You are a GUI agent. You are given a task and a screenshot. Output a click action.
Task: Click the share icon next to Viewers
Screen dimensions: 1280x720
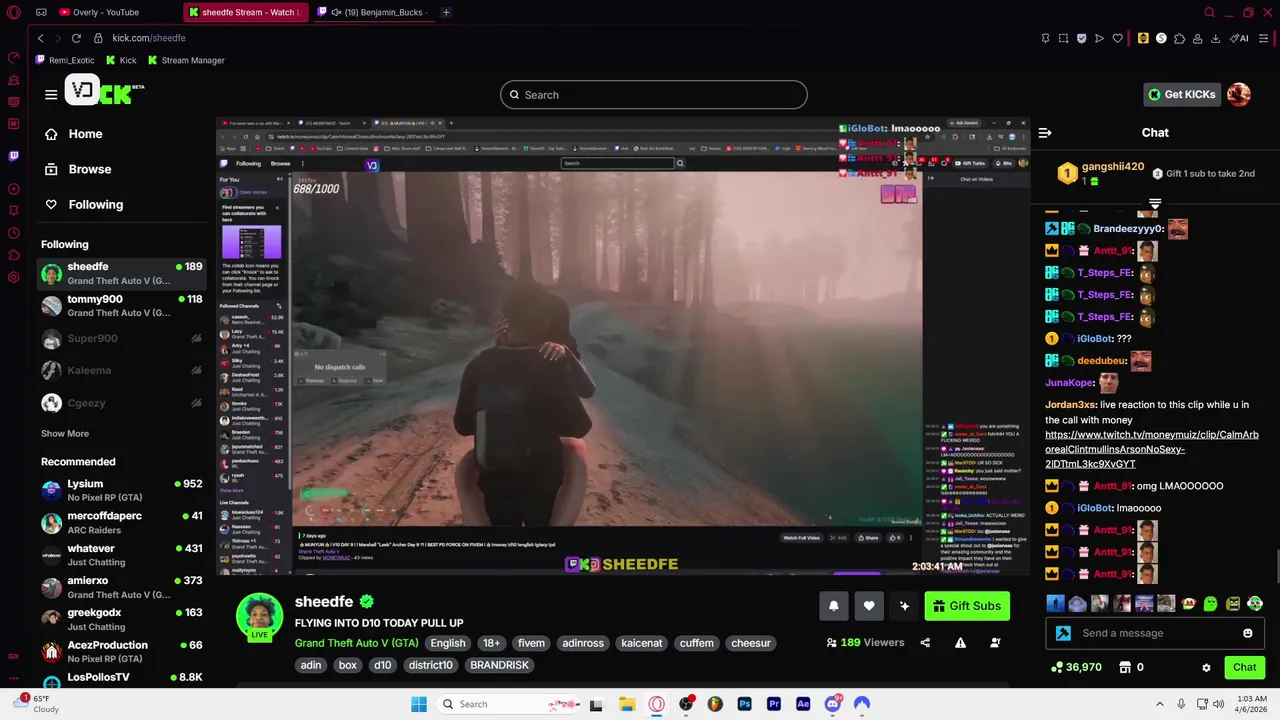[x=925, y=643]
